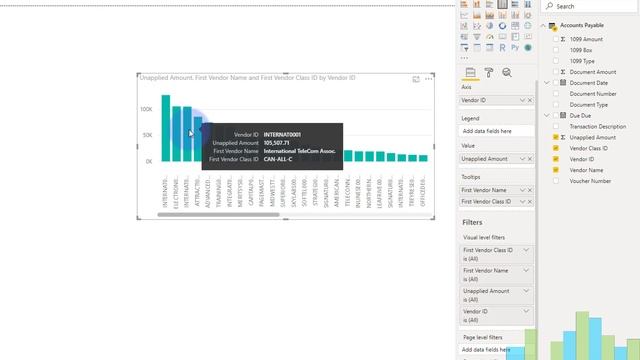Remove Vendor ID from Axis
This screenshot has width=640, height=360.
tap(530, 100)
